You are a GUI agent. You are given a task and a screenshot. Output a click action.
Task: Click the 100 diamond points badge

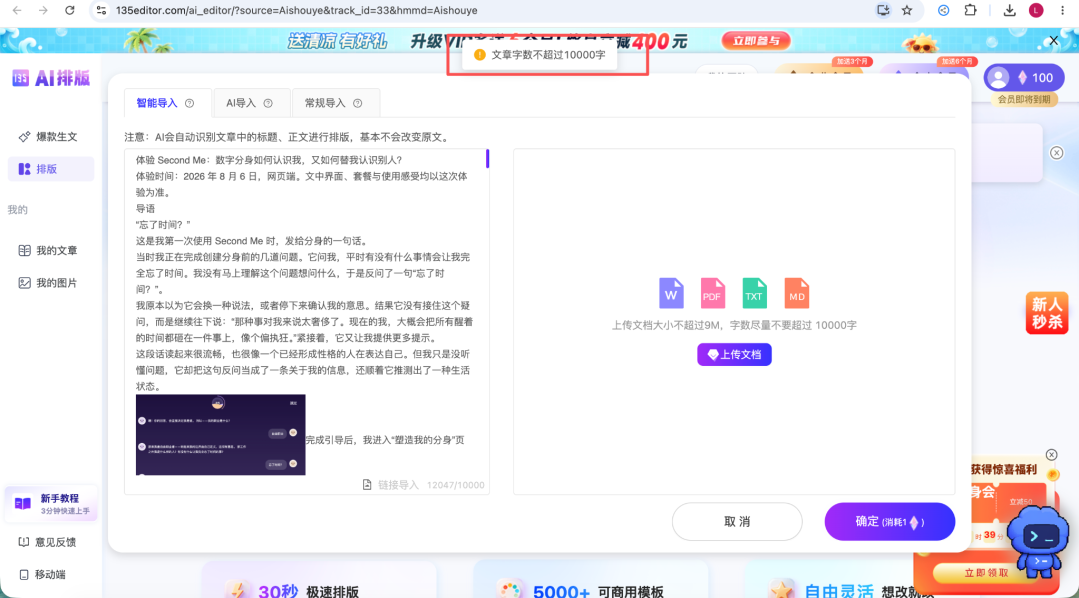1023,78
